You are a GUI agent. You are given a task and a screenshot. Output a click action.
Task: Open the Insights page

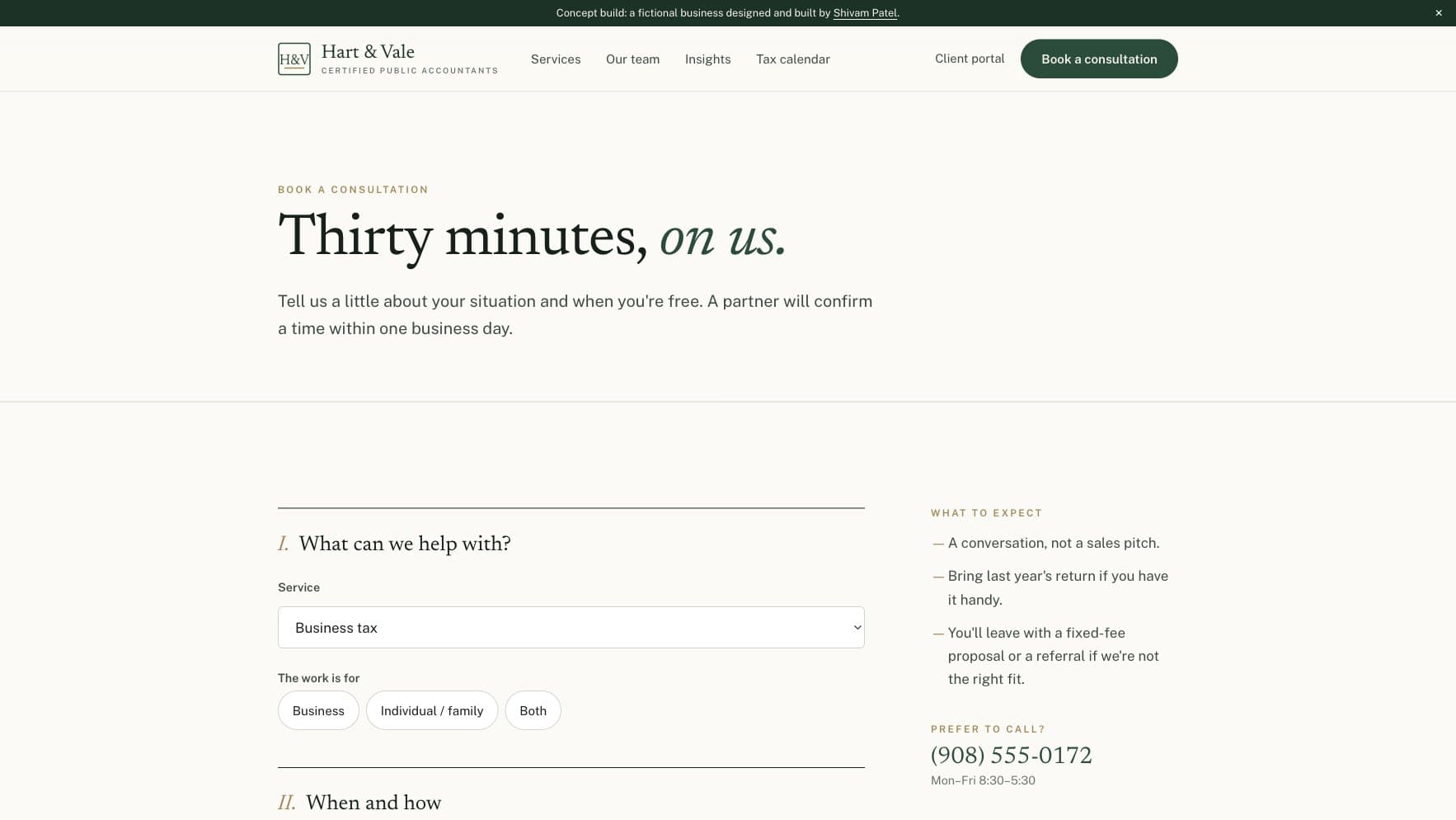[707, 59]
